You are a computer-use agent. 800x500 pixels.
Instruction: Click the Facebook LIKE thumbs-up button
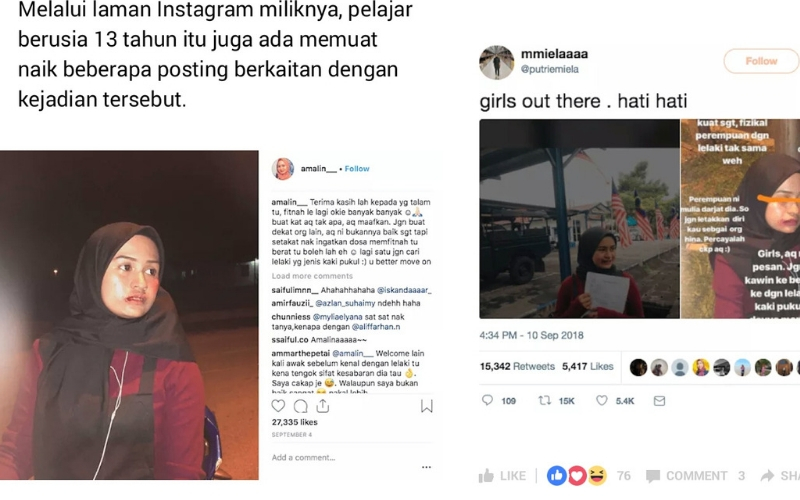[x=502, y=476]
